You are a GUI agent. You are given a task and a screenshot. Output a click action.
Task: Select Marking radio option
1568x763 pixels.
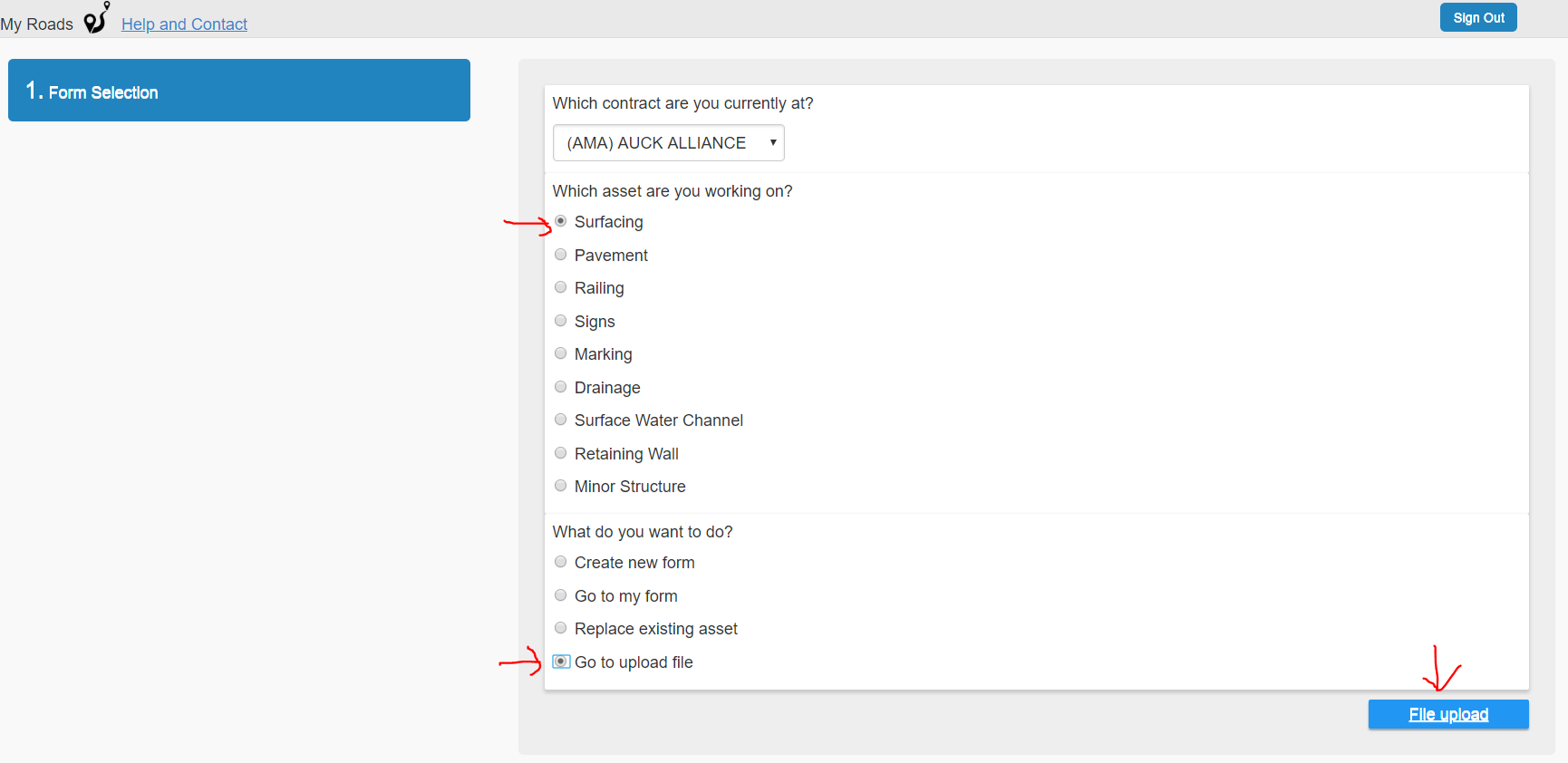point(561,353)
